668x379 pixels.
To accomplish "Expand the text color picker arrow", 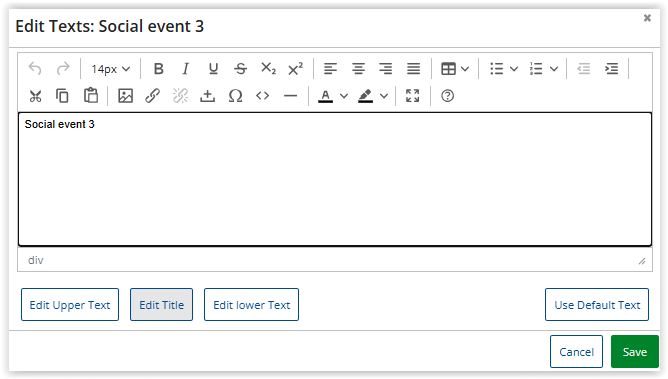I will coord(343,96).
